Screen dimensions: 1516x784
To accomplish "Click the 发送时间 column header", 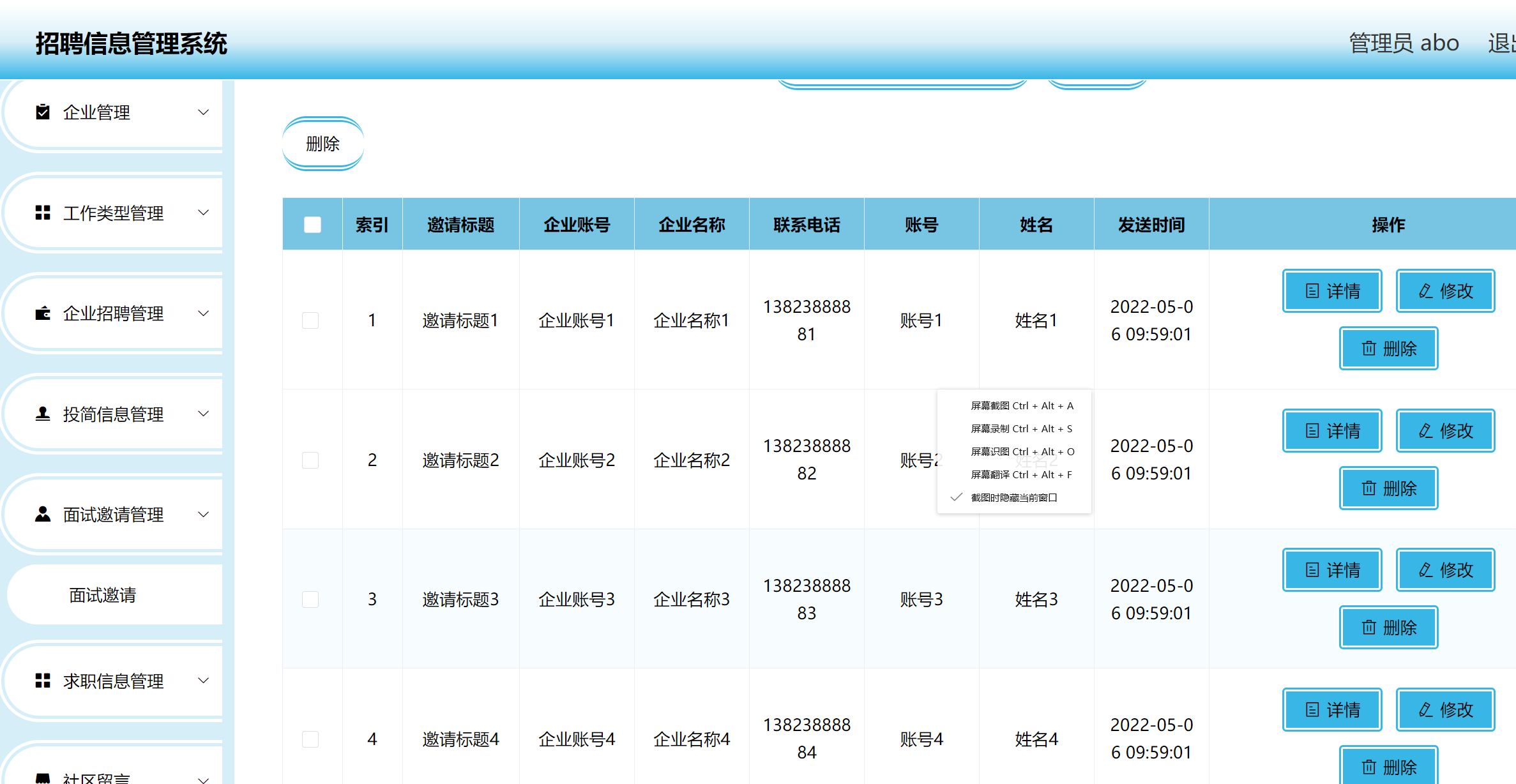I will coord(1151,225).
